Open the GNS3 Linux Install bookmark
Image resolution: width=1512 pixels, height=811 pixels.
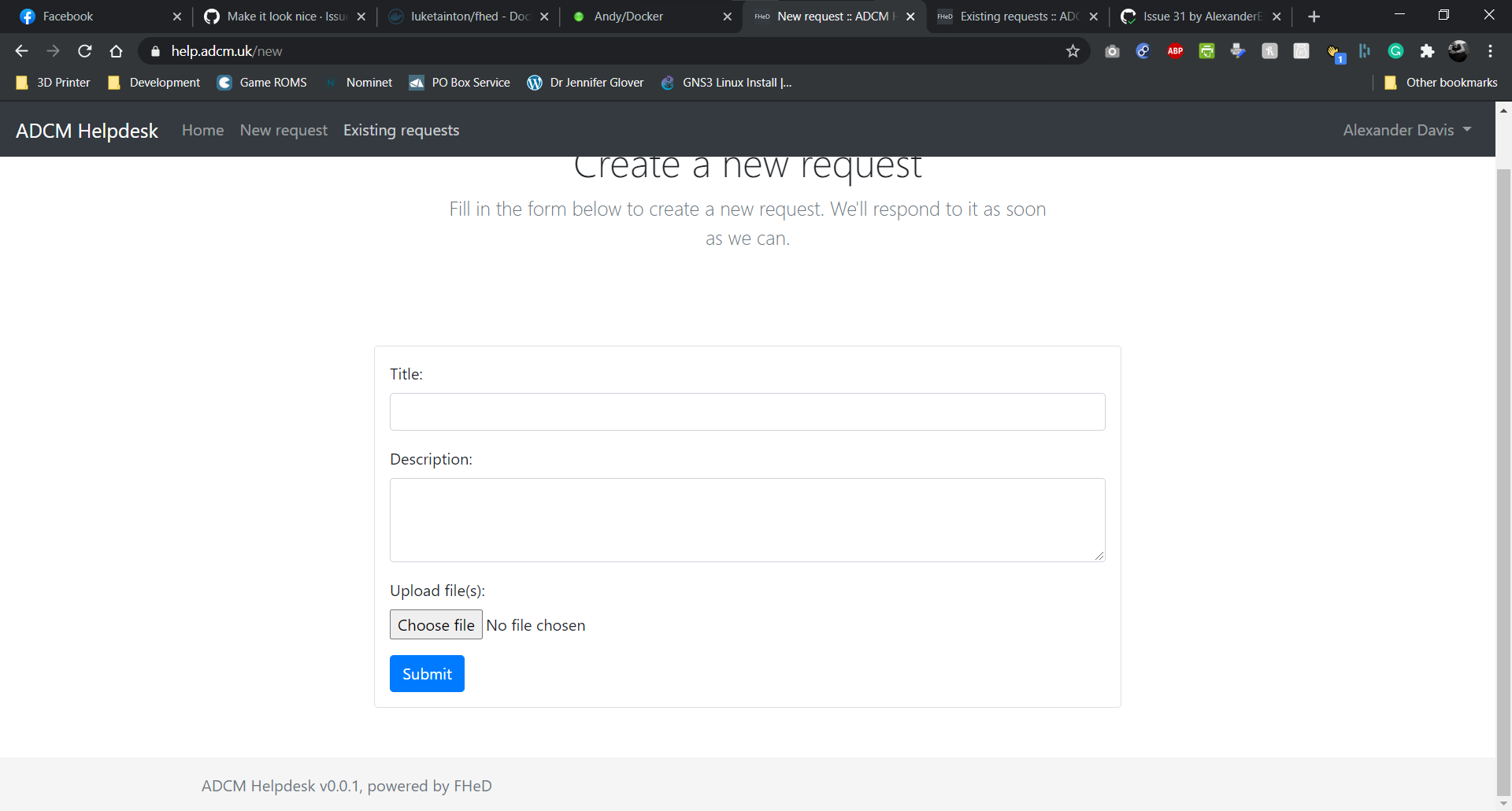(726, 83)
